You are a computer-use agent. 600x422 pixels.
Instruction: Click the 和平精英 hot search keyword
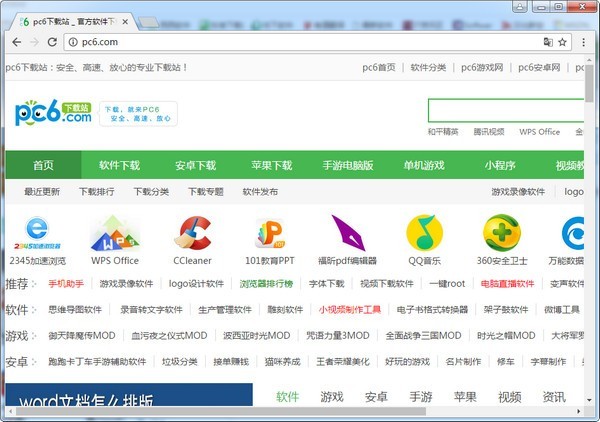click(x=443, y=132)
